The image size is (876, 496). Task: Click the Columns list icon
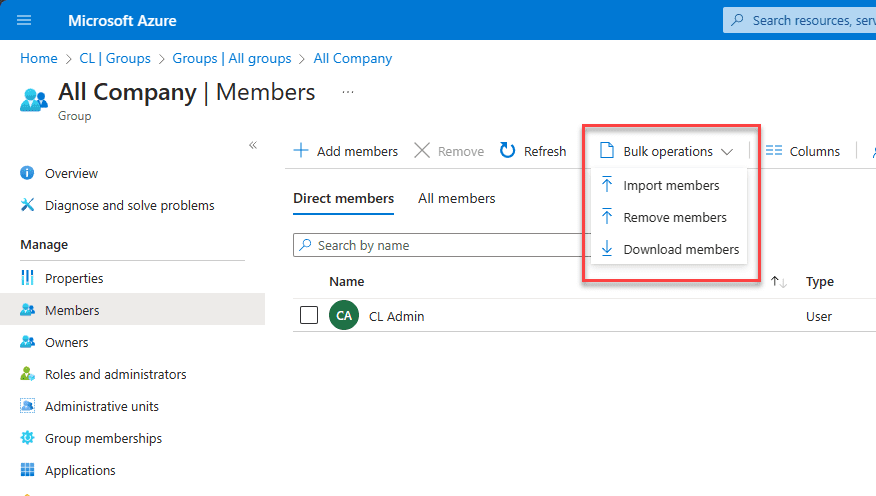pos(774,151)
